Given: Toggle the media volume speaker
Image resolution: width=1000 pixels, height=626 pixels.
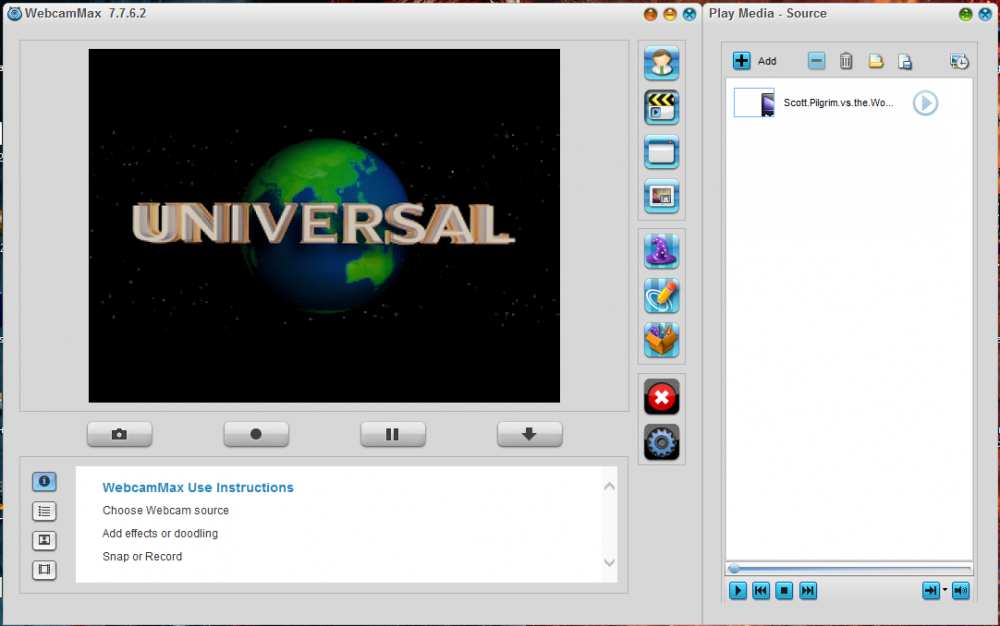Looking at the screenshot, I should pos(960,591).
